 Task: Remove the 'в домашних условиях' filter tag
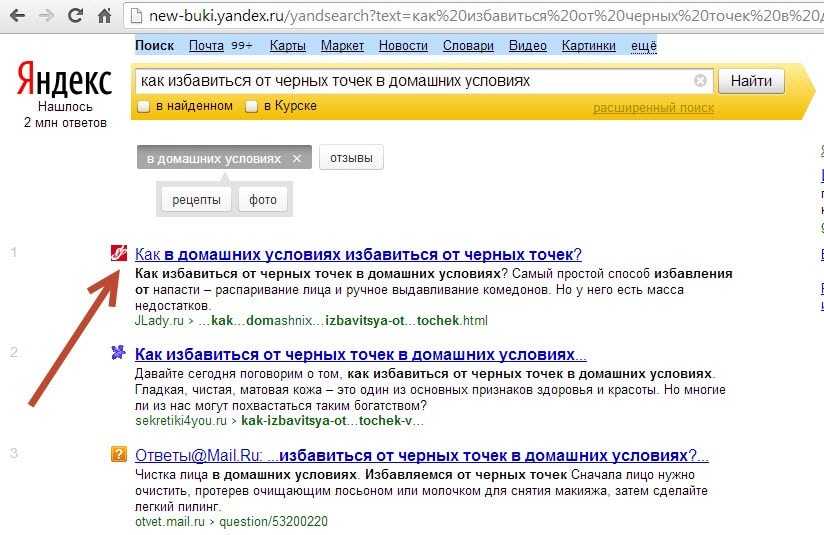[297, 159]
